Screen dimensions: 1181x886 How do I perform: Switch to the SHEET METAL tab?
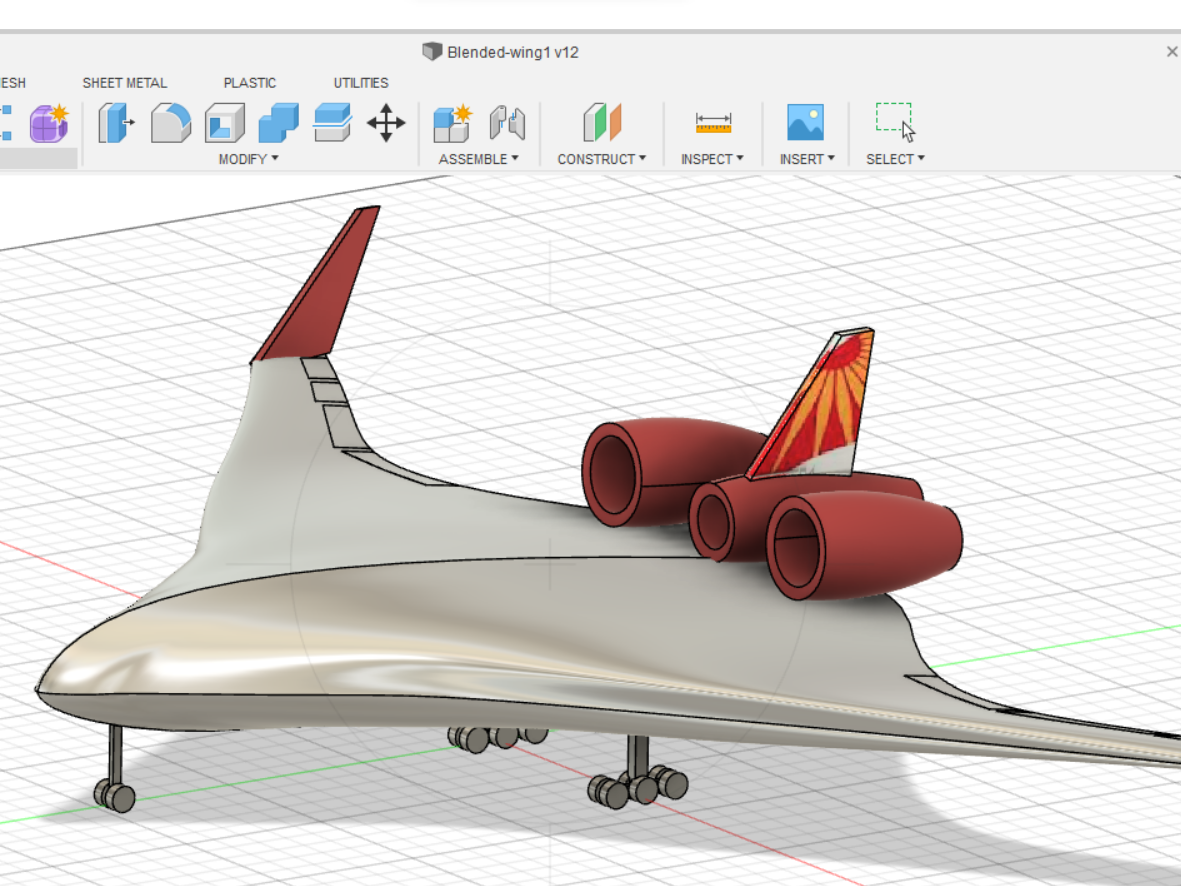click(125, 83)
